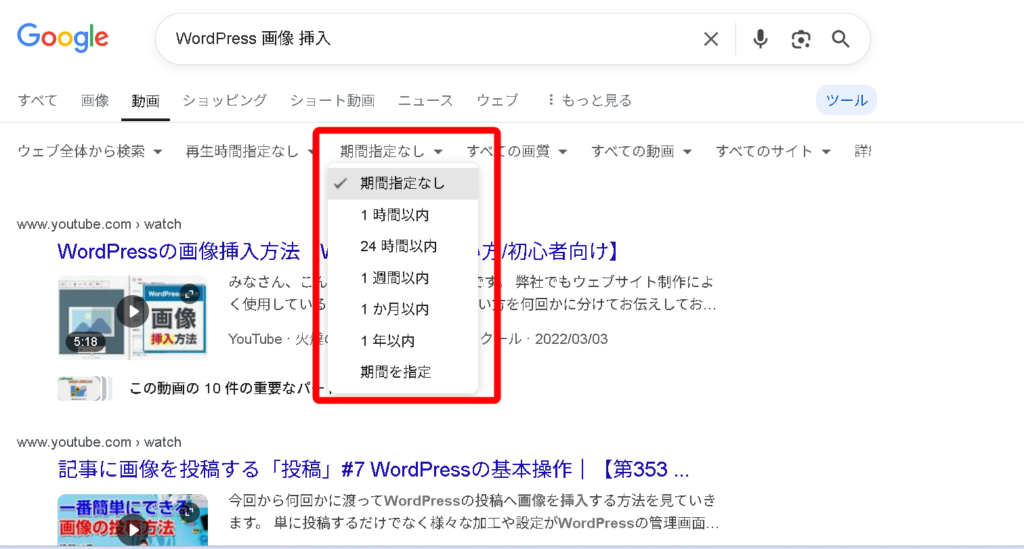The width and height of the screenshot is (1024, 549).
Task: Play the 5:18 video thumbnail
Action: [x=133, y=317]
